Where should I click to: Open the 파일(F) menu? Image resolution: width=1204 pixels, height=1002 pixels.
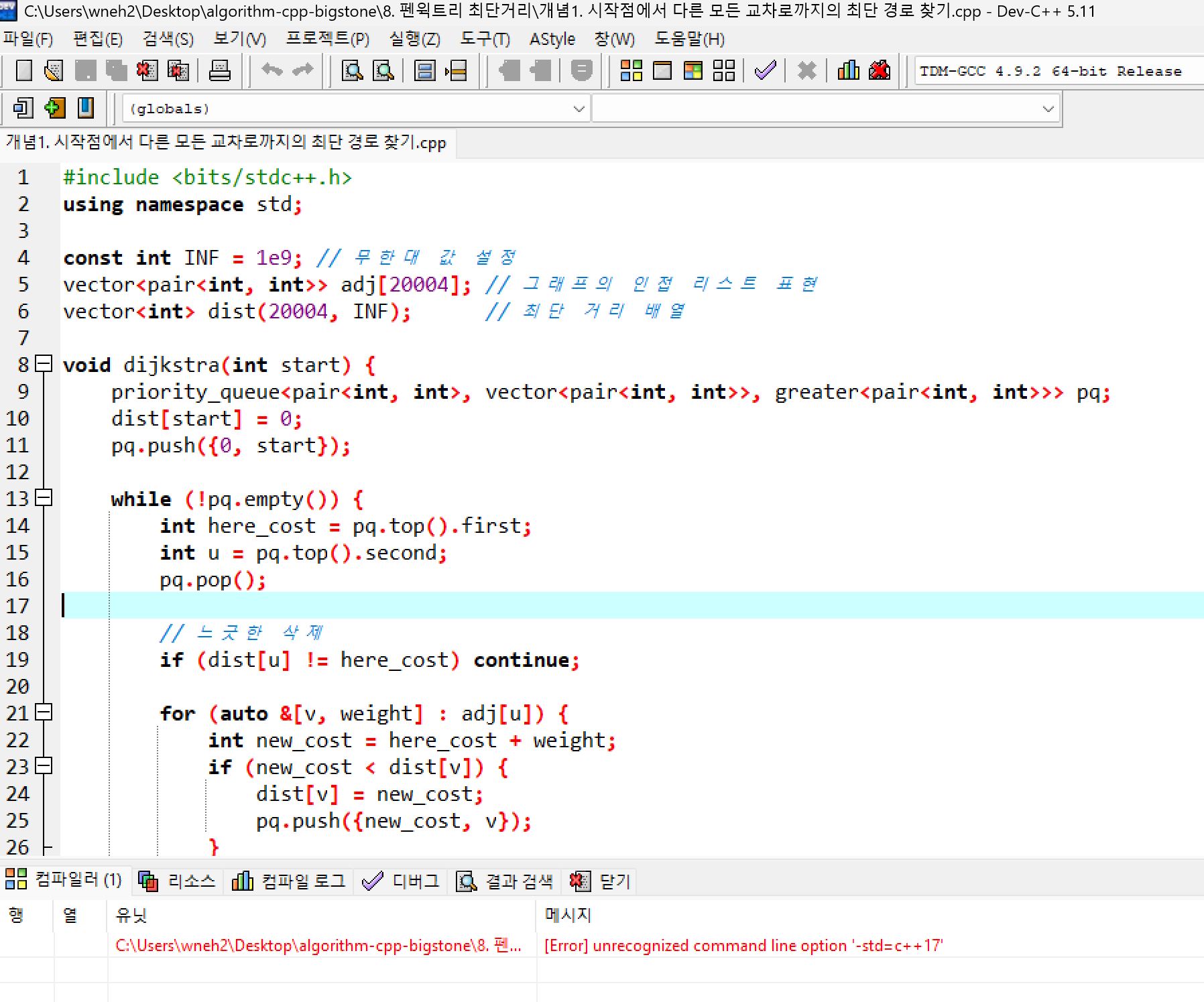(28, 39)
